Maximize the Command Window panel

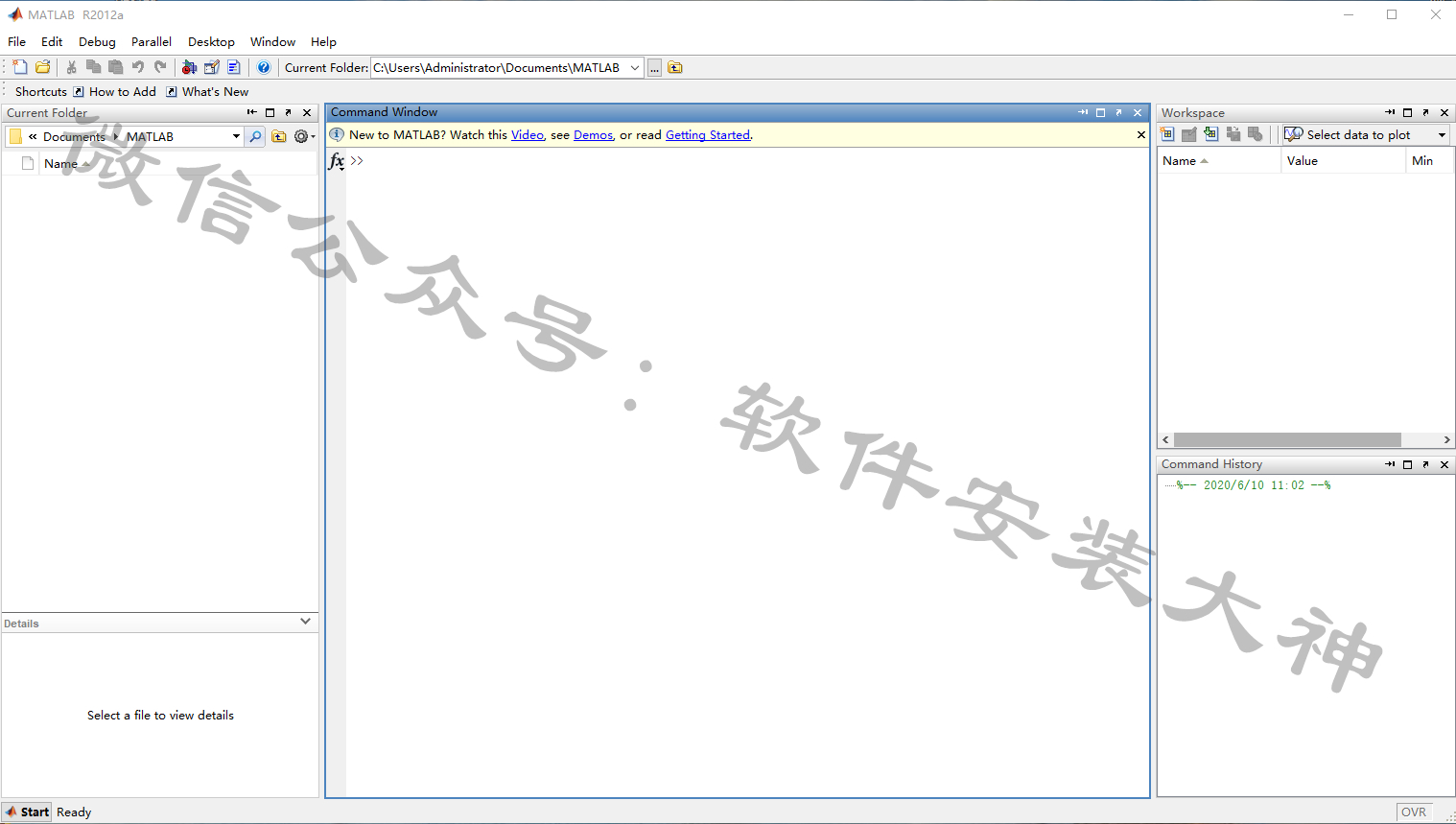point(1101,113)
